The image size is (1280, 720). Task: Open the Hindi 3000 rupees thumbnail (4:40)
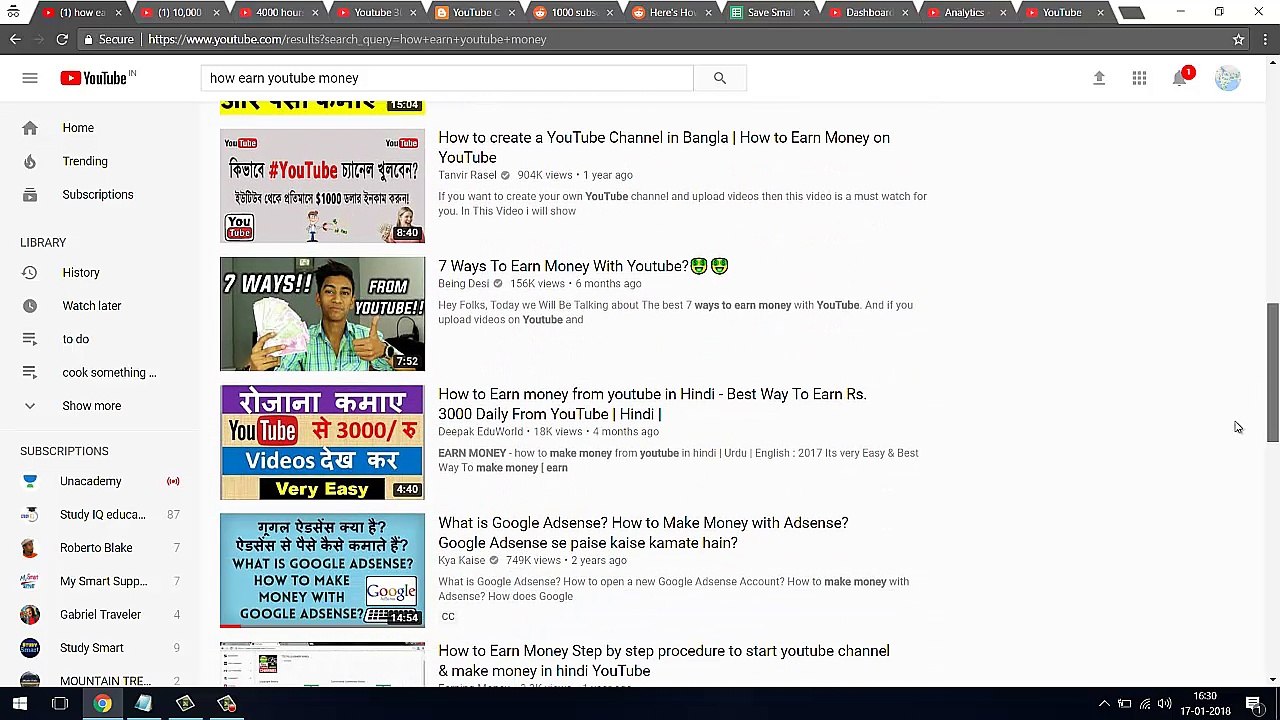coord(322,442)
